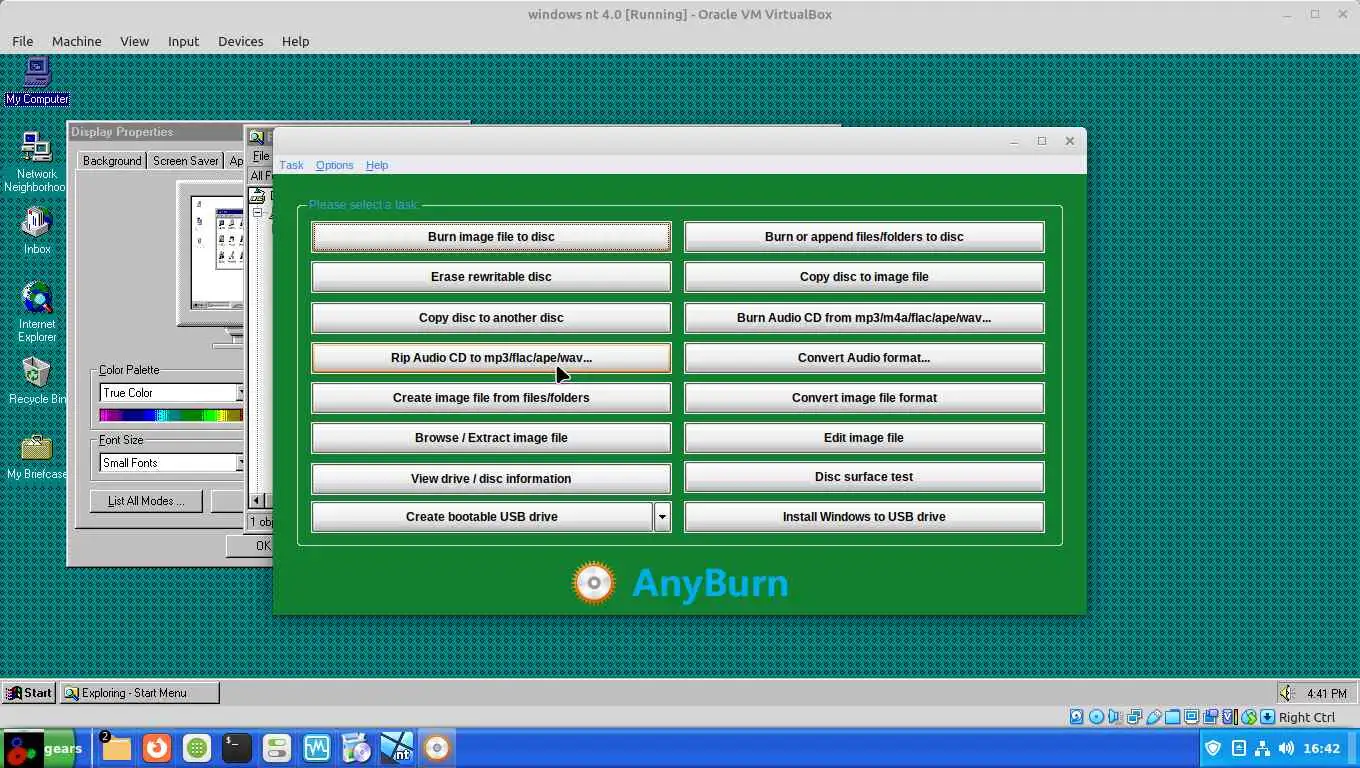Screen dimensions: 1360x768
Task: Launch Internet Explorer desktop icon
Action: [x=37, y=312]
